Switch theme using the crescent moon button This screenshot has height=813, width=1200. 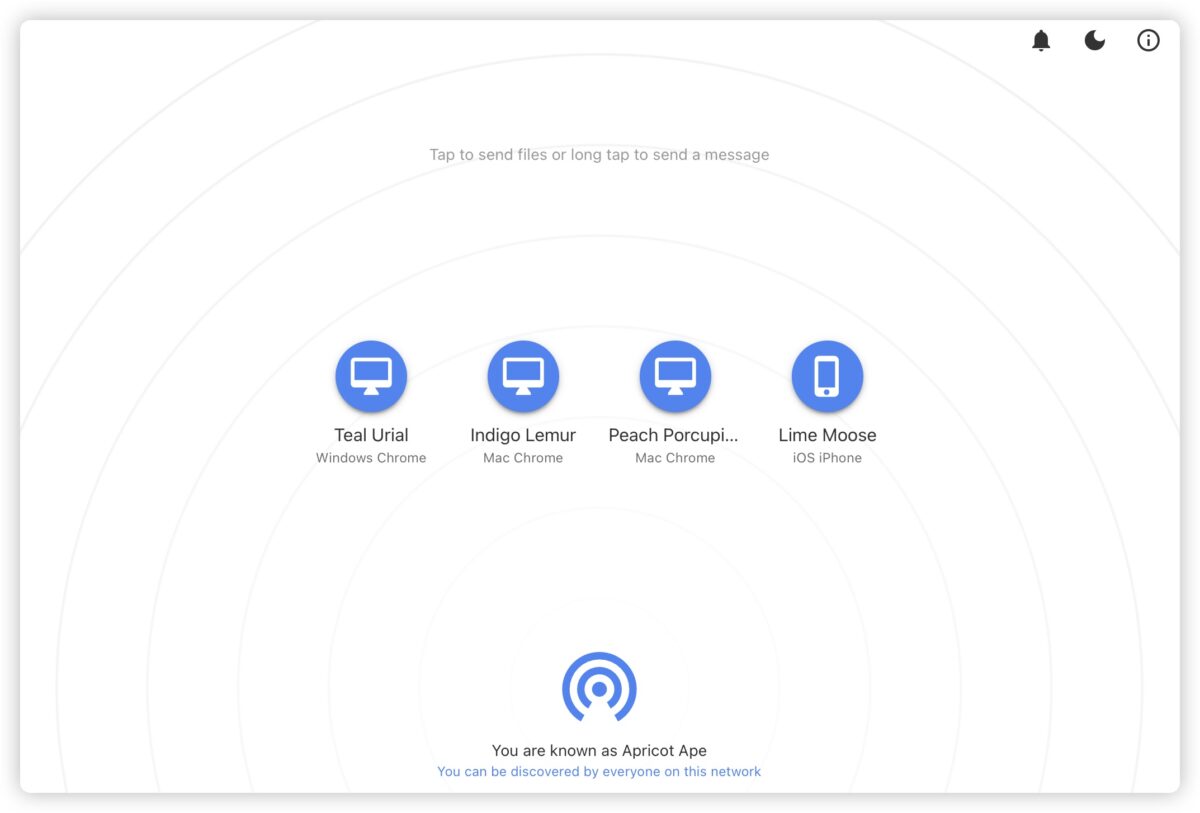point(1094,40)
